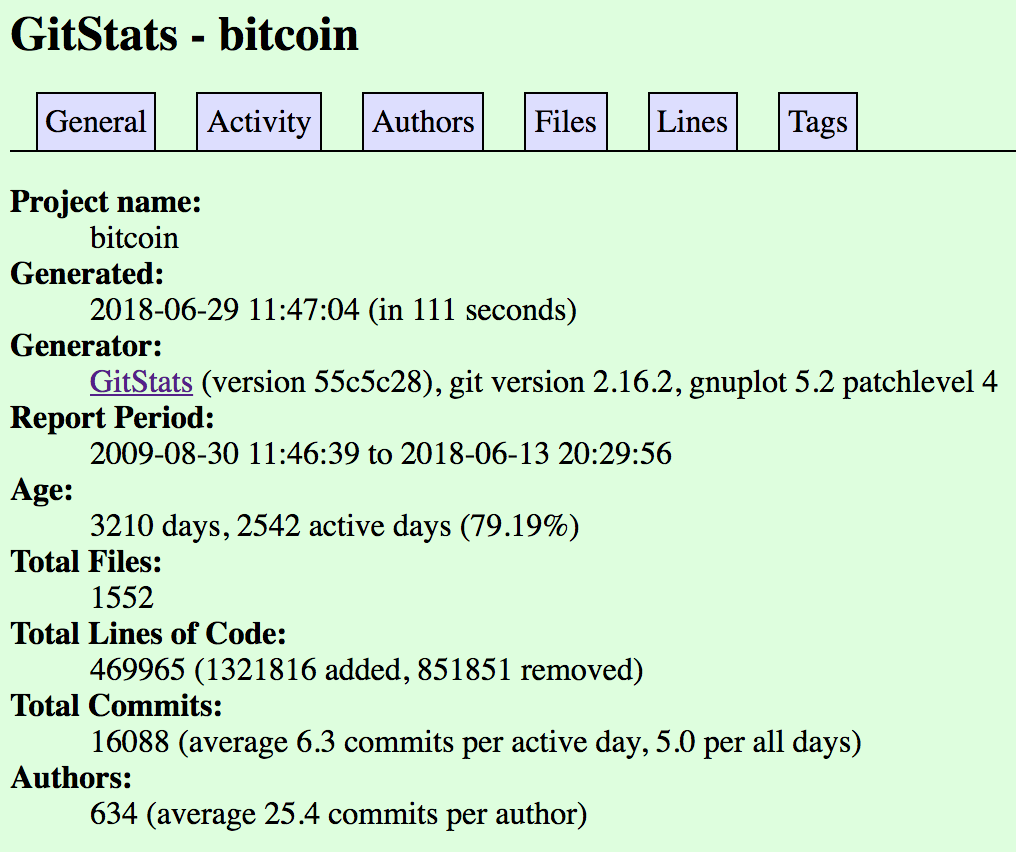This screenshot has height=852, width=1016.
Task: Click the 634 authors statistics line
Action: pyautogui.click(x=338, y=814)
